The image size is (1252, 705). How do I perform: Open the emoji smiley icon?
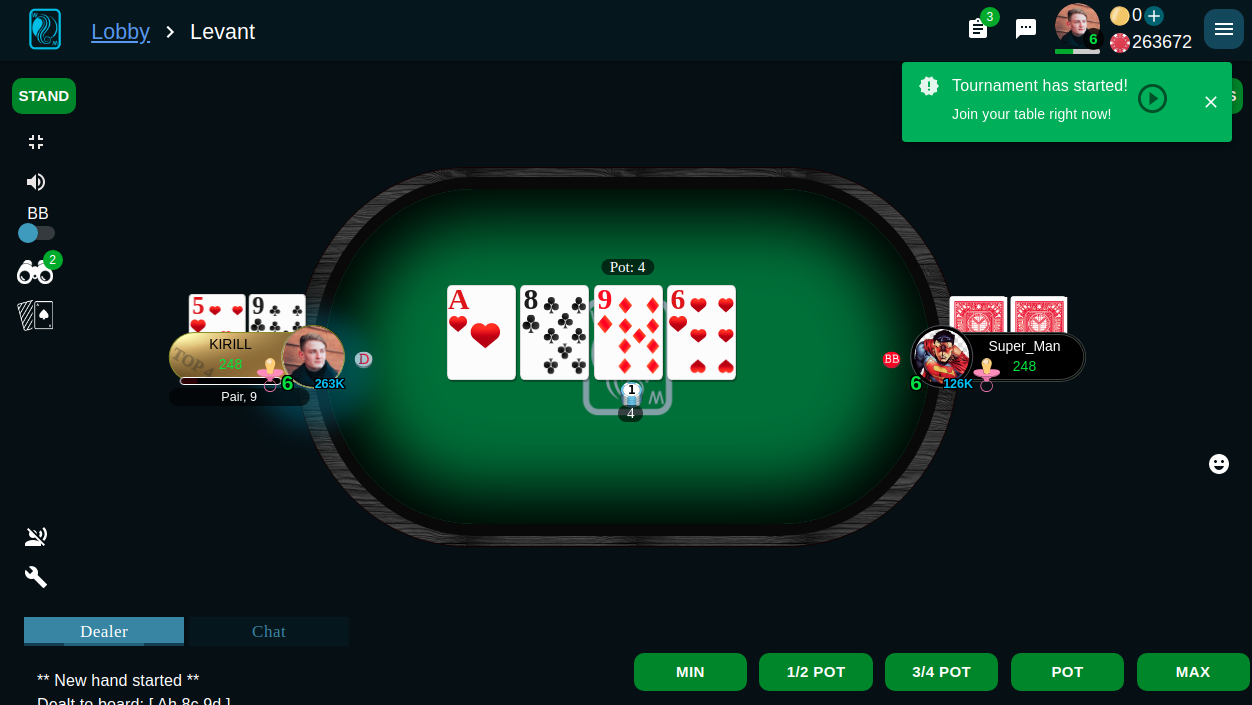point(1219,464)
